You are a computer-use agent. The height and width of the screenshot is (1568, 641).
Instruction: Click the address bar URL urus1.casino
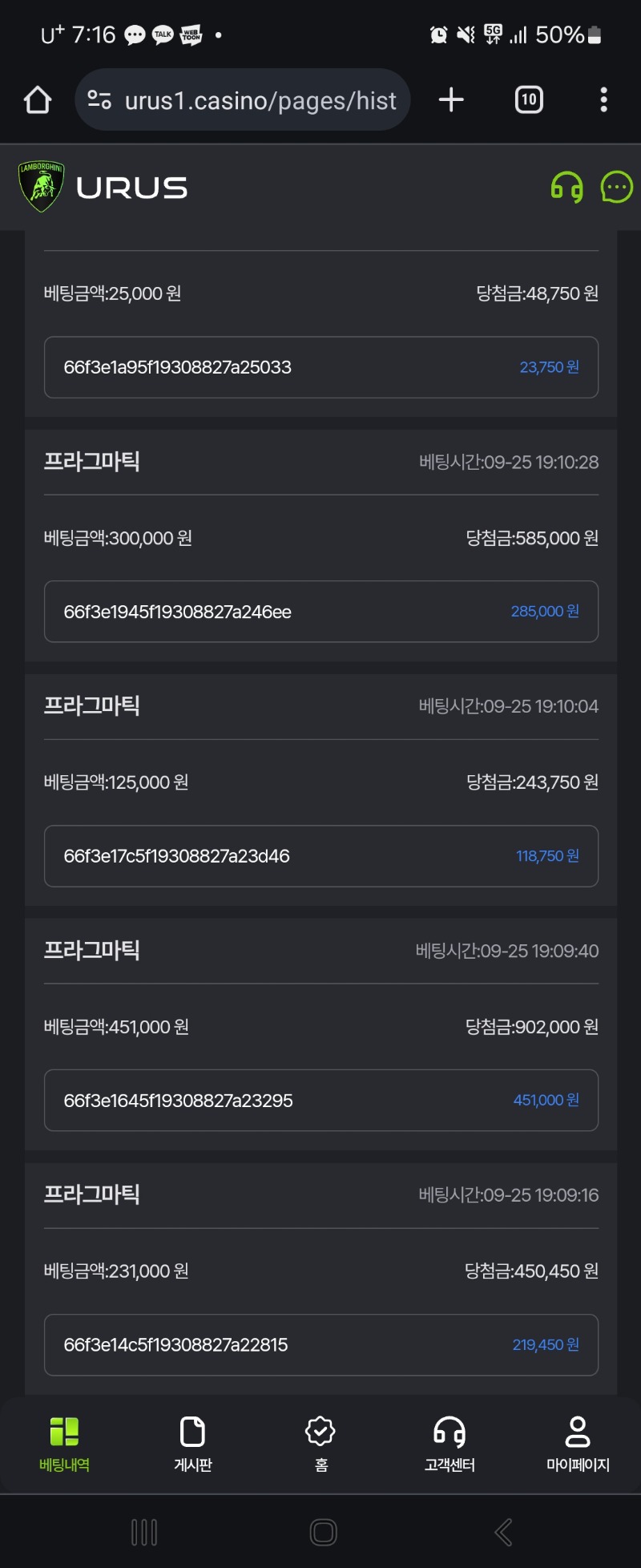(x=260, y=101)
